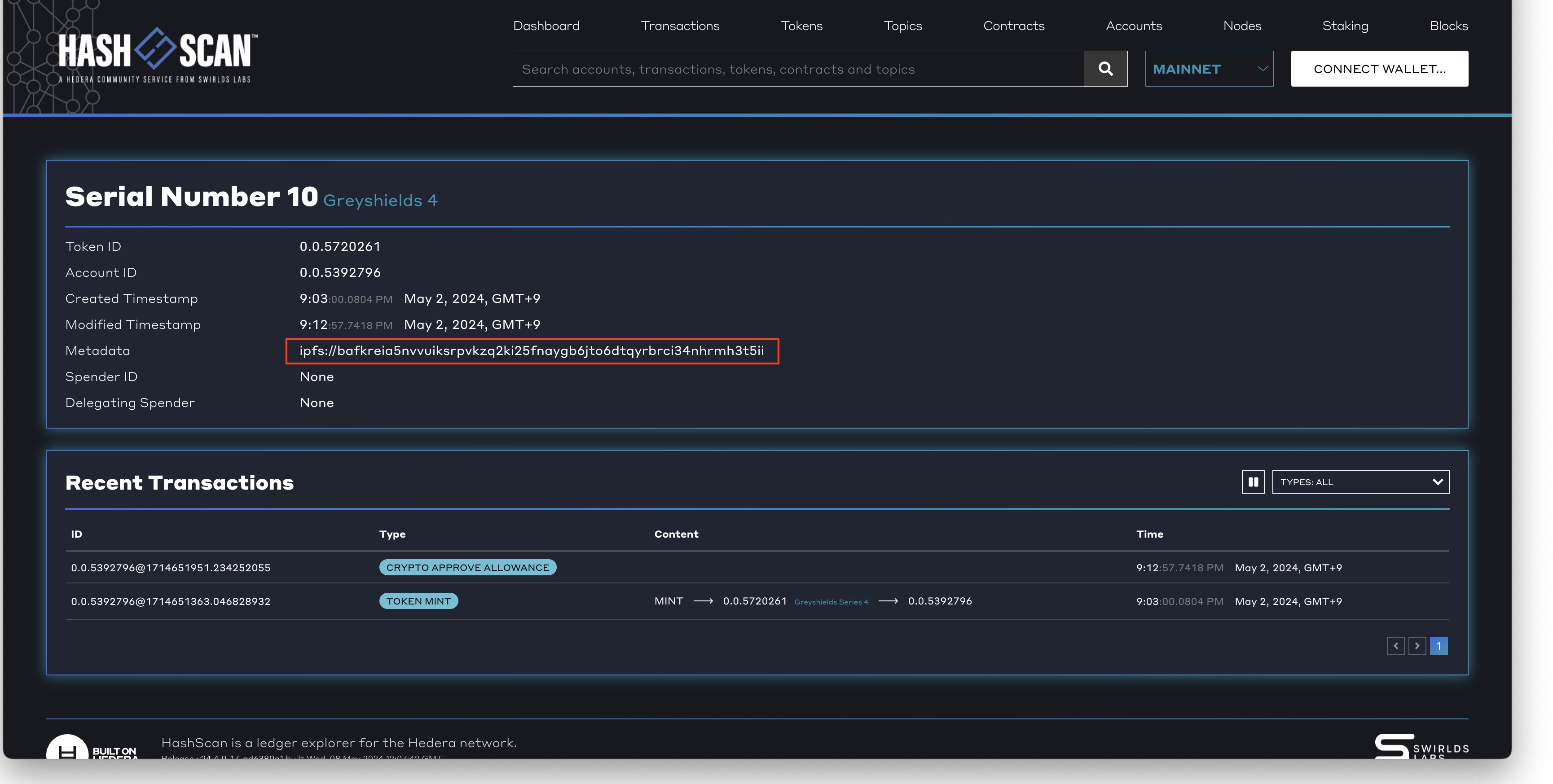1553x784 pixels.
Task: Click the CONNECT WALLET button
Action: click(x=1379, y=69)
